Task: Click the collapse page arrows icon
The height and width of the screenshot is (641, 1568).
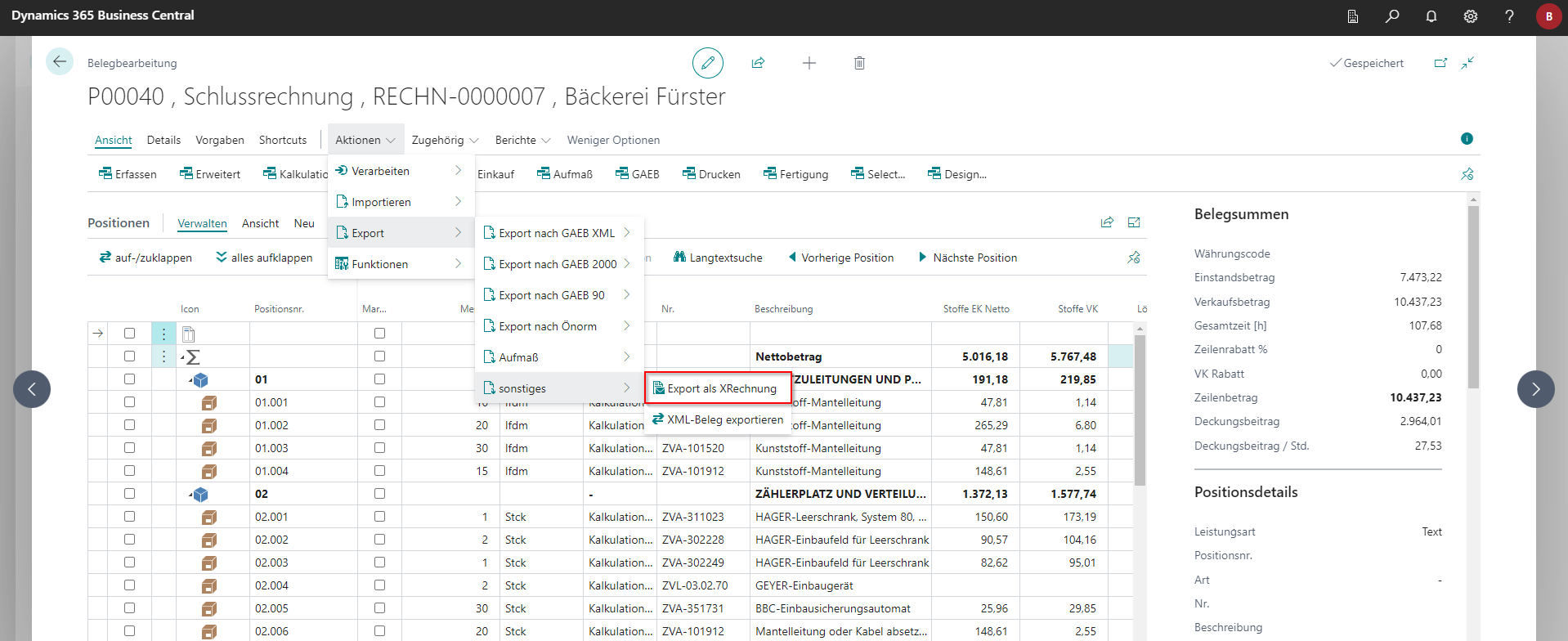Action: tap(1468, 63)
